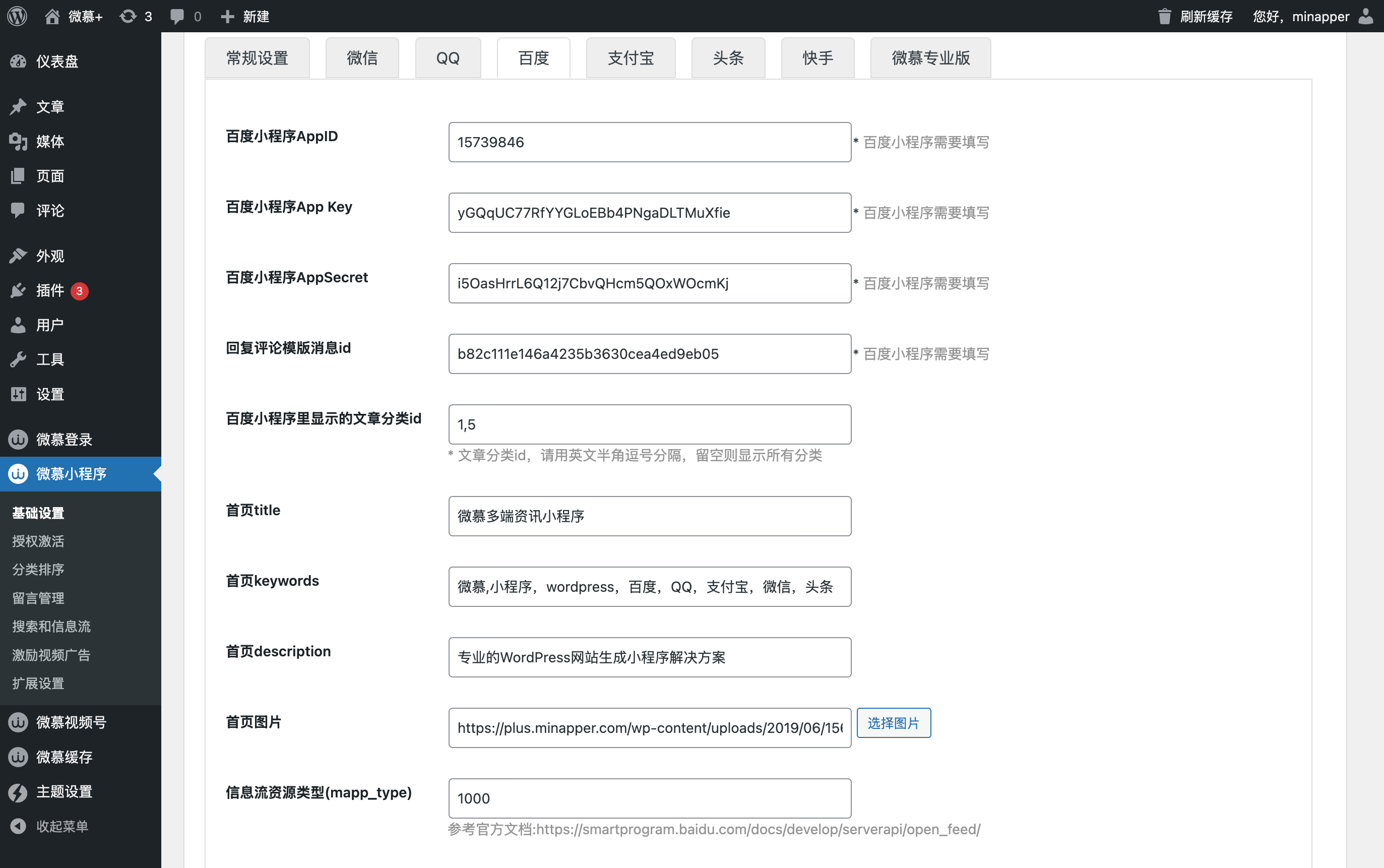Viewport: 1384px width, 868px height.
Task: Collapse sidebar with 收起菜单
Action: click(x=61, y=826)
